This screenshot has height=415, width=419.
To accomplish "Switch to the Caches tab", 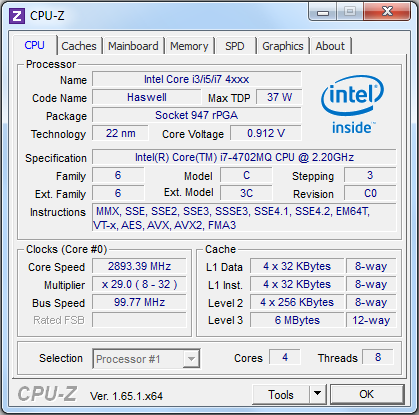I will point(79,46).
